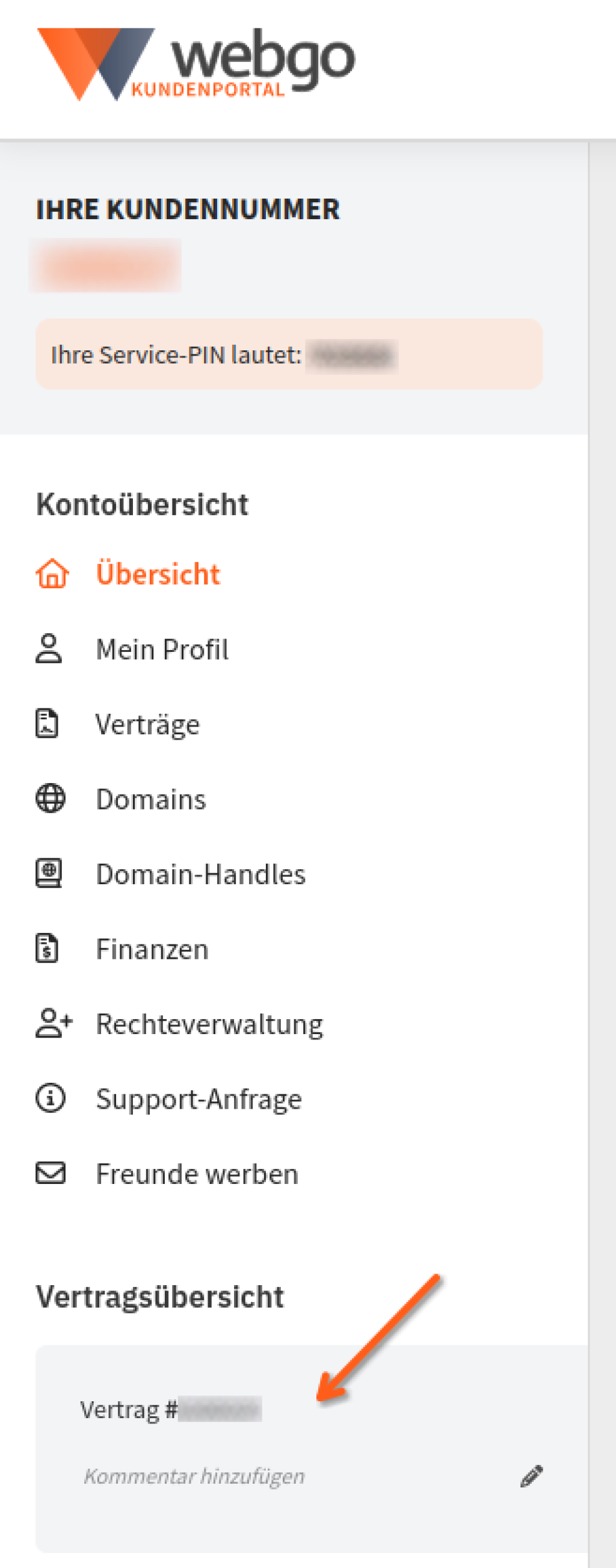Click the person icon for Mein Profil
This screenshot has width=616, height=1568.
tap(49, 649)
